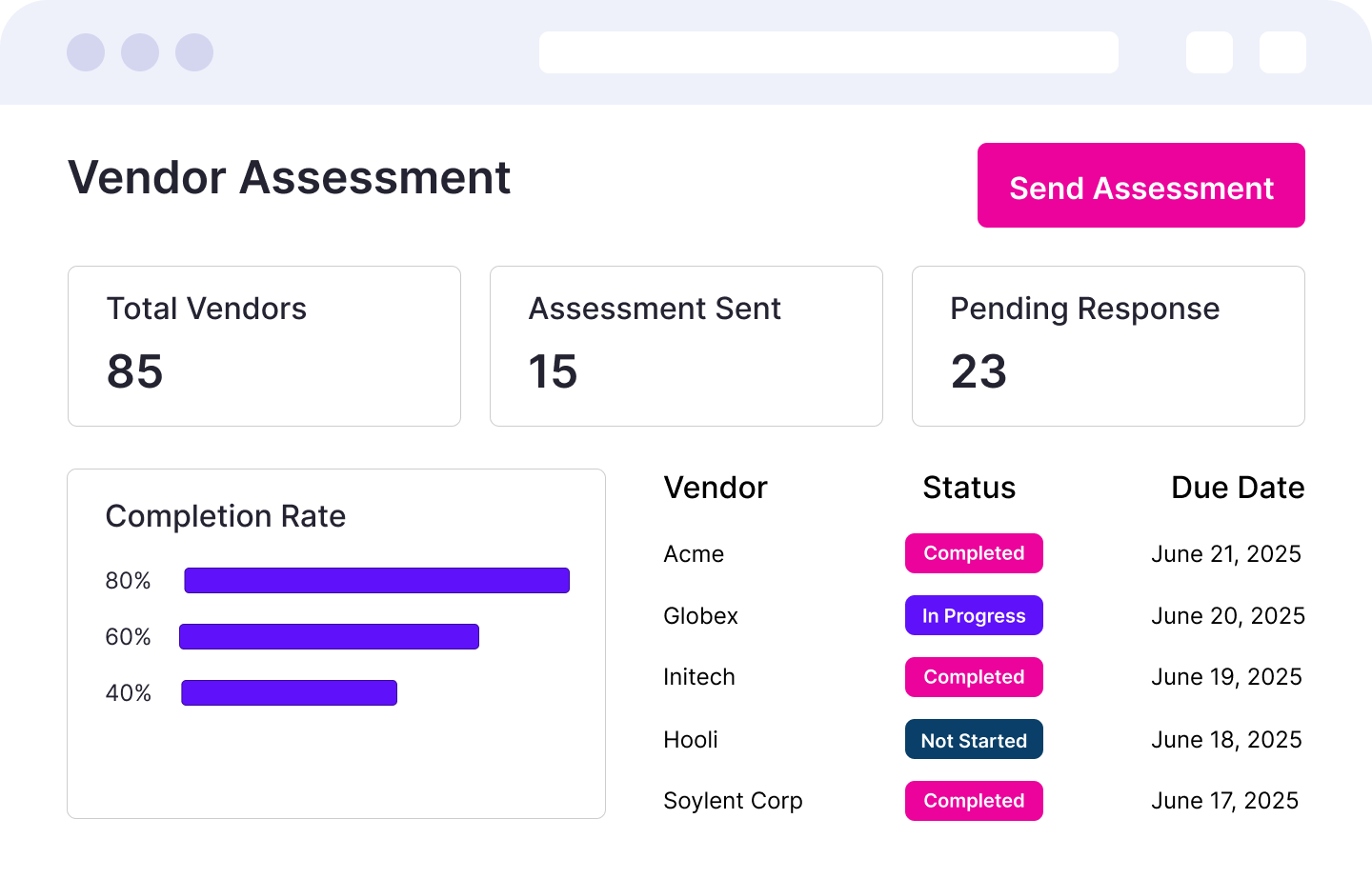The height and width of the screenshot is (879, 1372).
Task: Click the first browser toolbar button
Action: tap(1209, 52)
